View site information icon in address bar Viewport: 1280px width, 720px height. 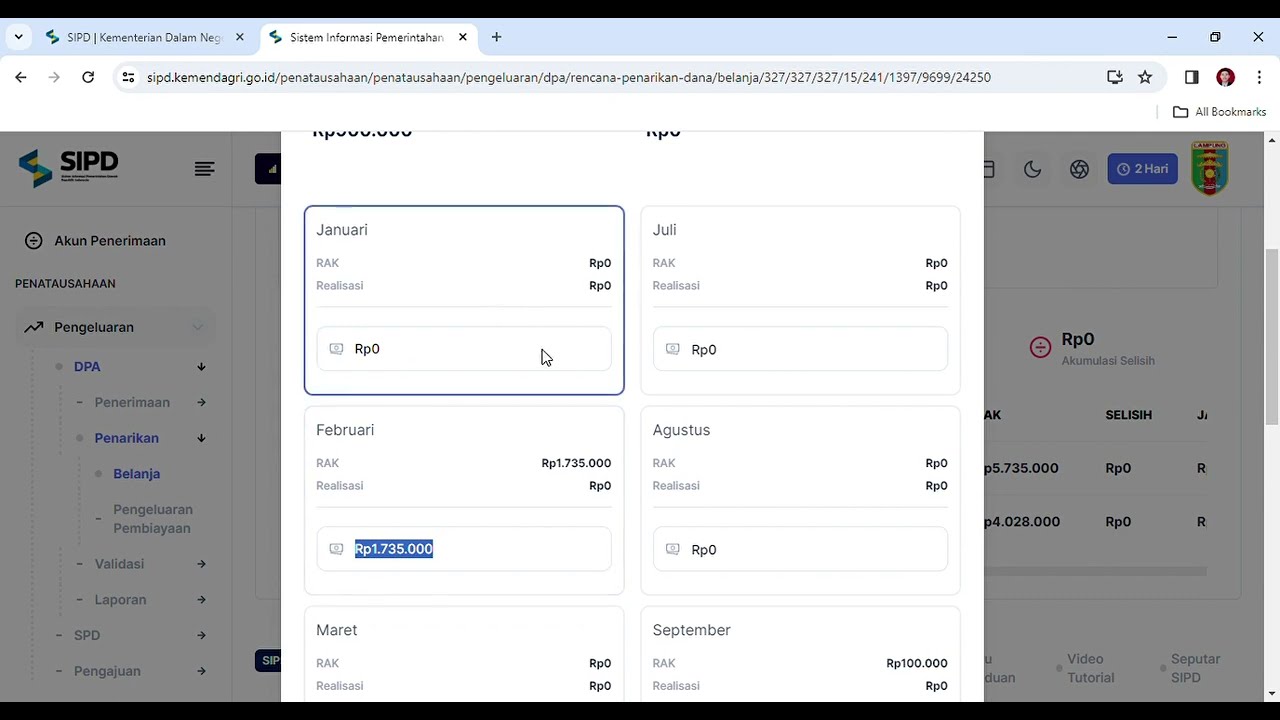tap(127, 77)
